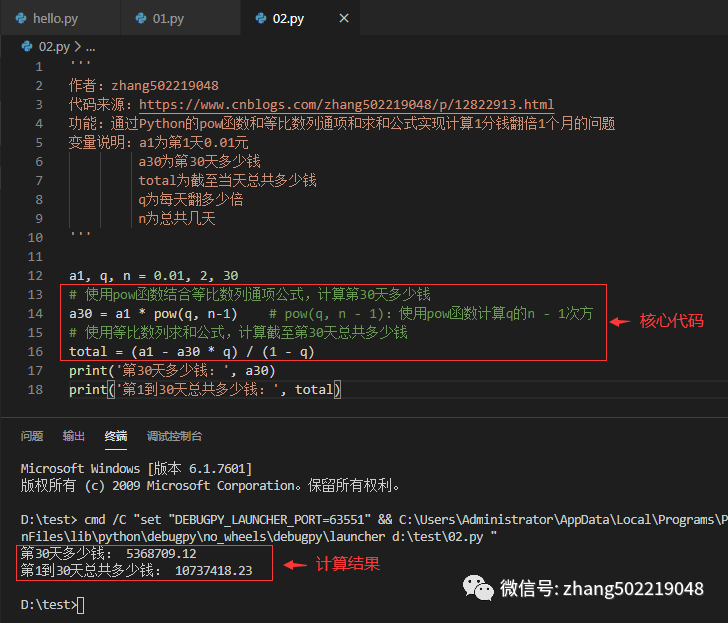Click the line 'total = (a1 - a30 * q) / (1 - q)'

click(192, 352)
